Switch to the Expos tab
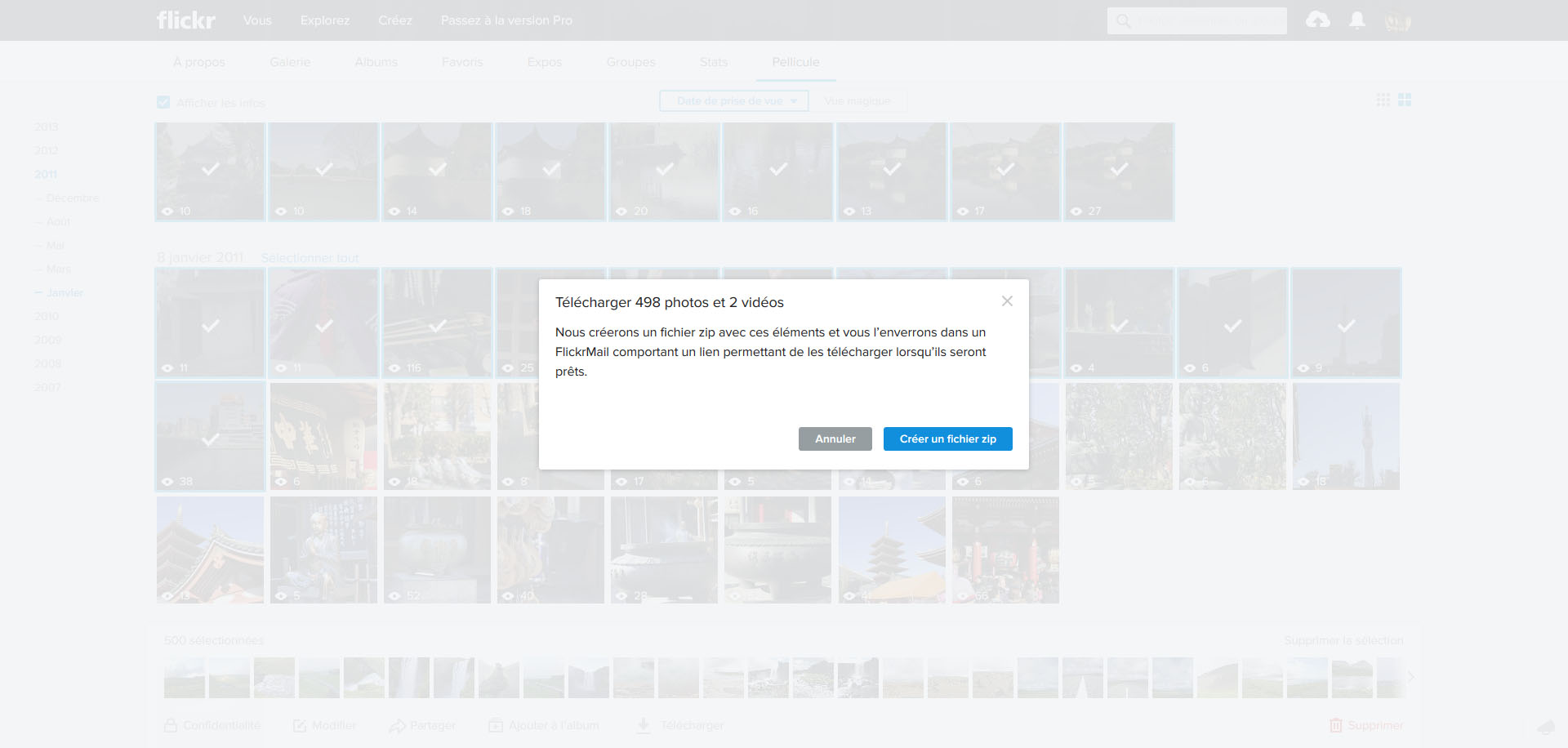1568x748 pixels. [x=545, y=62]
